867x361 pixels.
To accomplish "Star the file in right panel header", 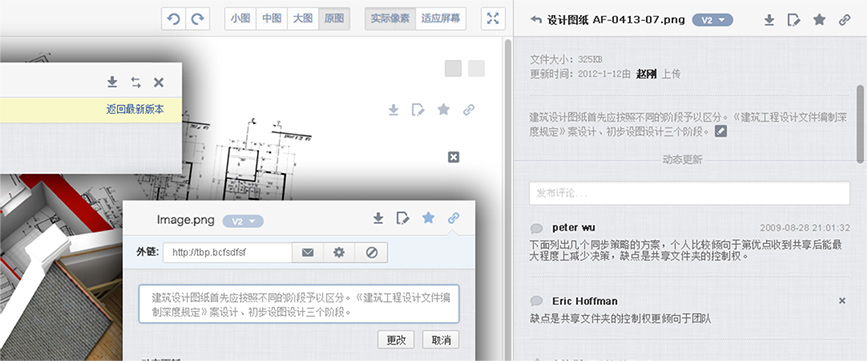I will pos(819,20).
